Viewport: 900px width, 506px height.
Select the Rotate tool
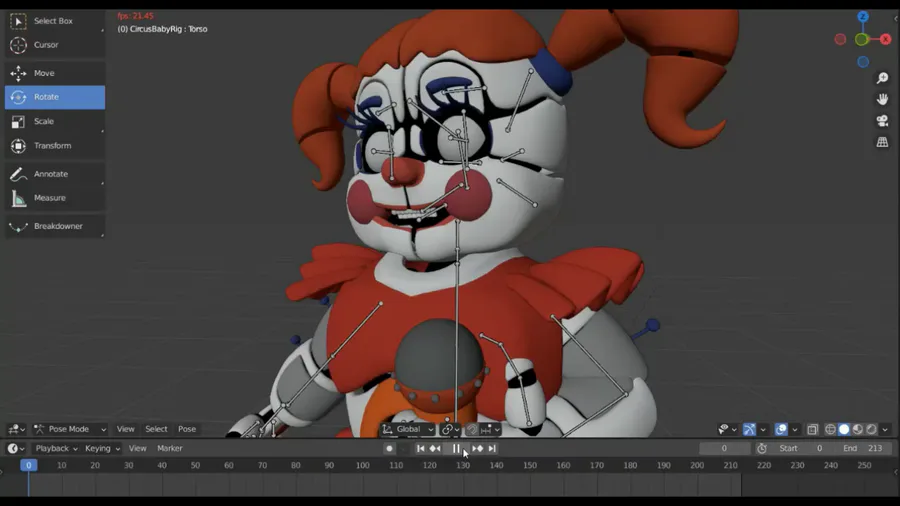55,98
